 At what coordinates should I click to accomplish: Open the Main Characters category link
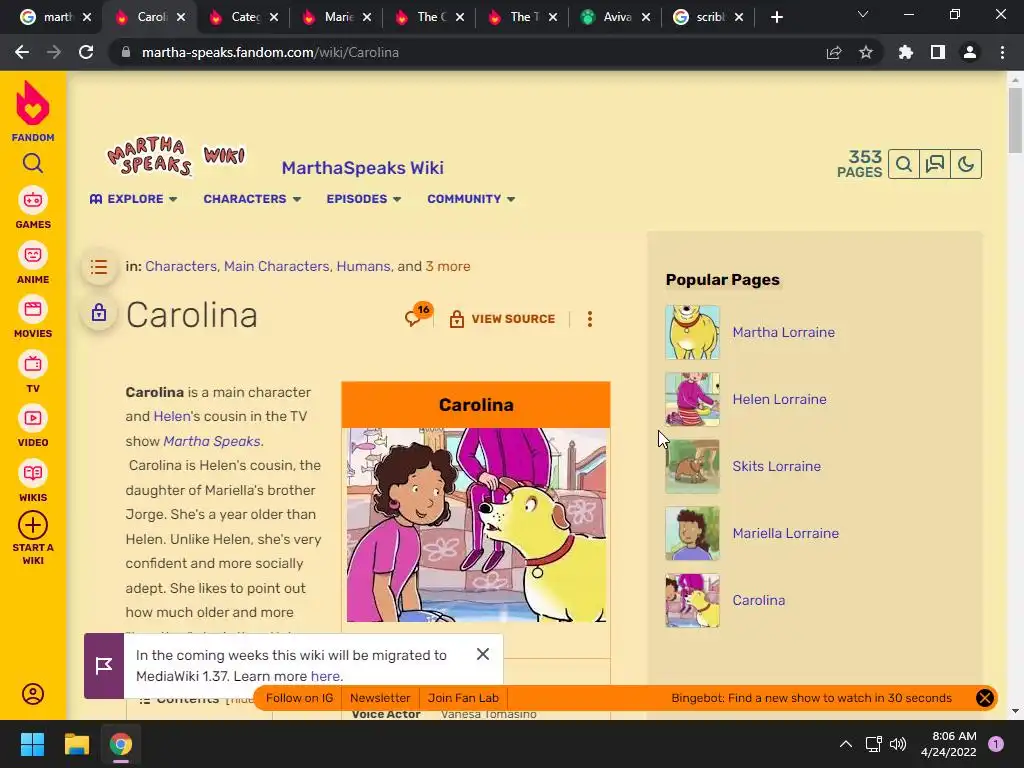[276, 266]
